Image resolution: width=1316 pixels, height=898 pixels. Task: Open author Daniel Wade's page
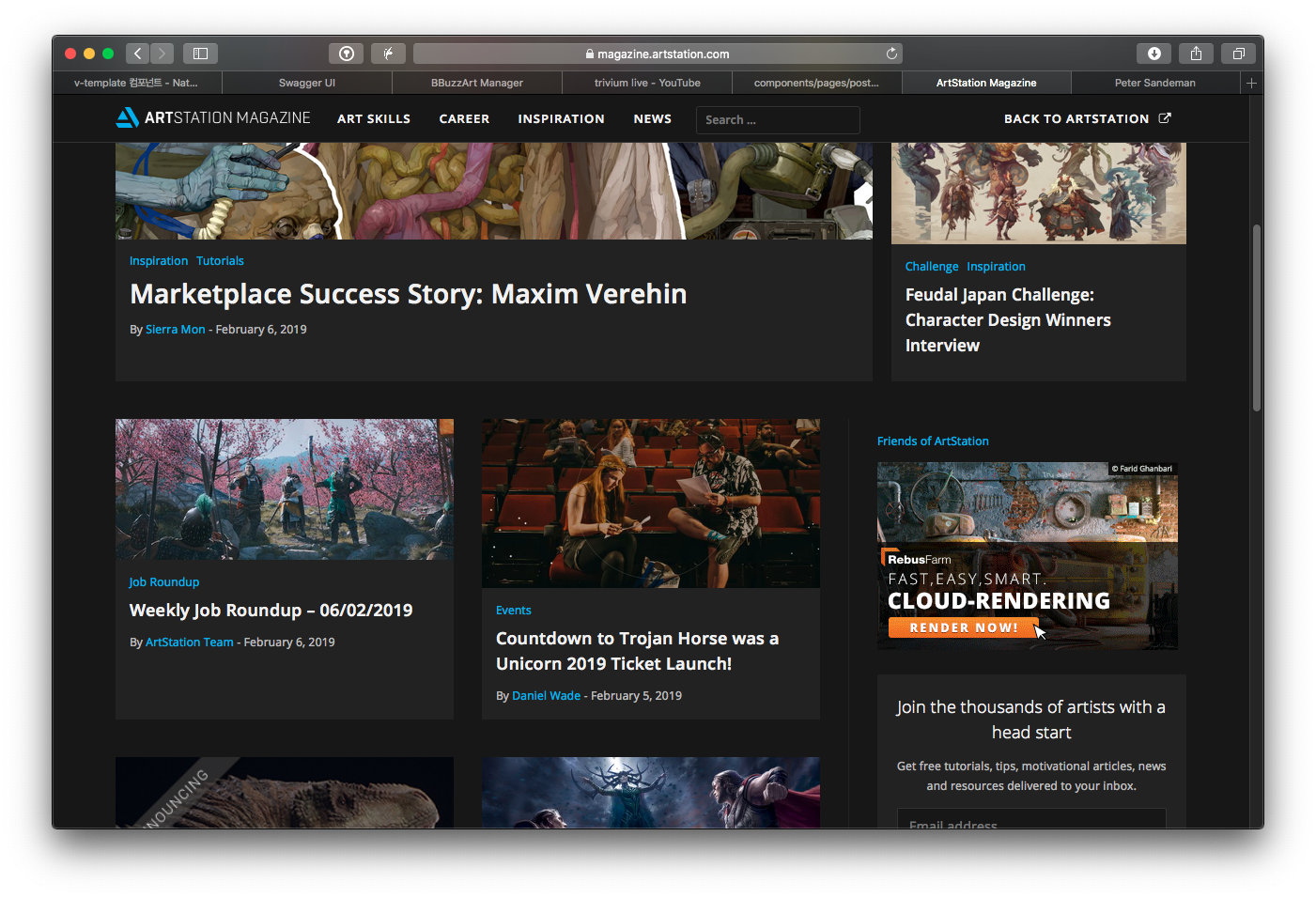tap(547, 696)
